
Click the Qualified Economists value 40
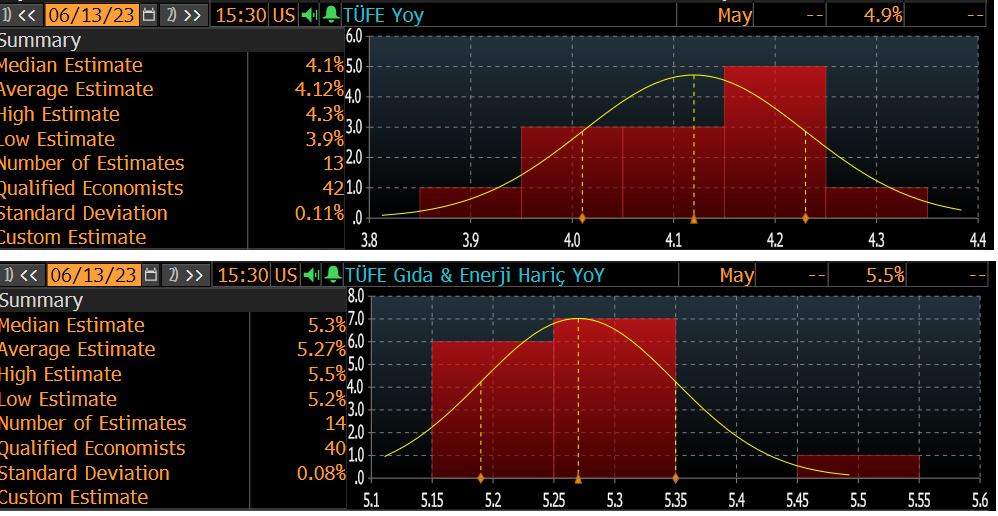(x=335, y=449)
